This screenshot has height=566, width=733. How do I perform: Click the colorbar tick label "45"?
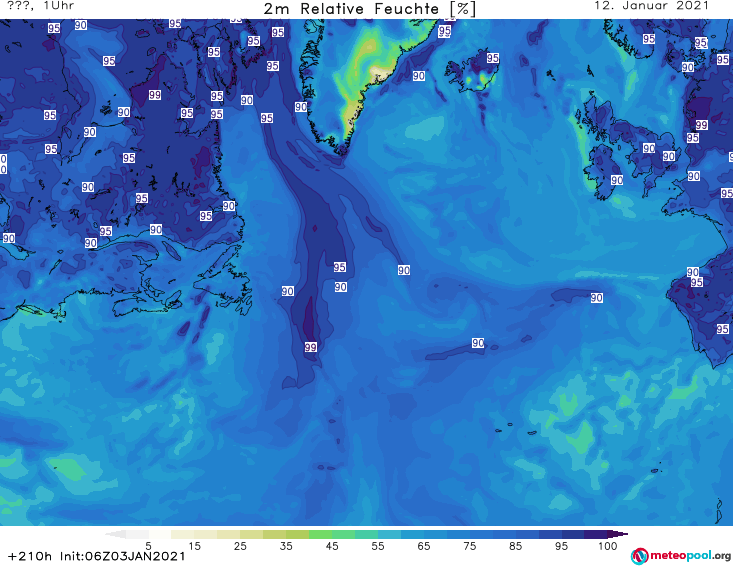click(331, 546)
